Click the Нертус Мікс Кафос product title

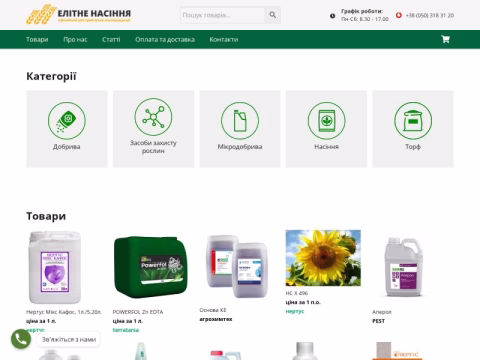(64, 312)
